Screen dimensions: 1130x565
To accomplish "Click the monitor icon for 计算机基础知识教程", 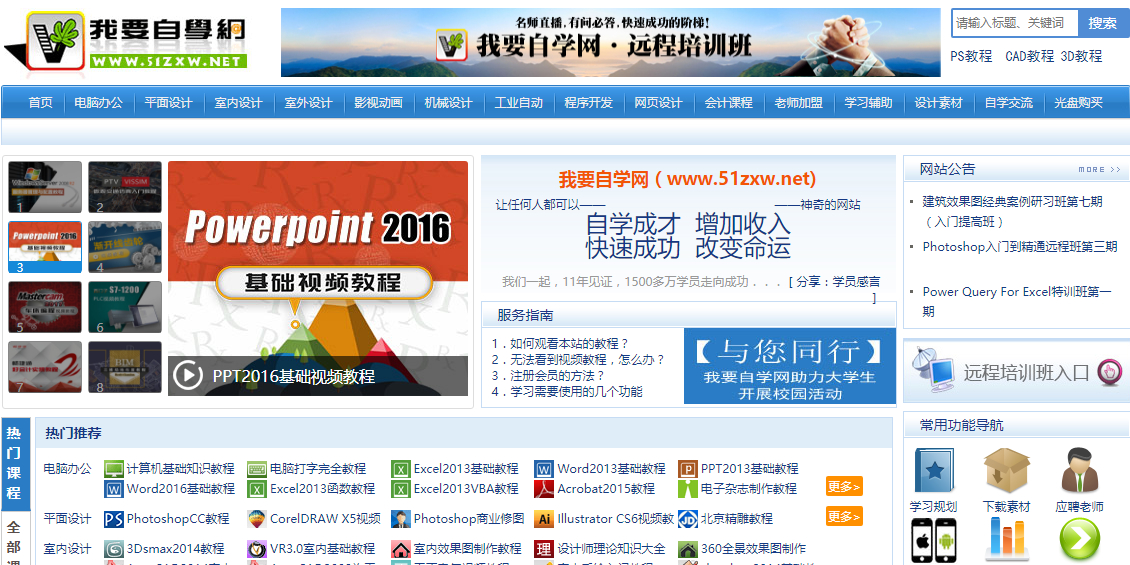I will pyautogui.click(x=114, y=468).
